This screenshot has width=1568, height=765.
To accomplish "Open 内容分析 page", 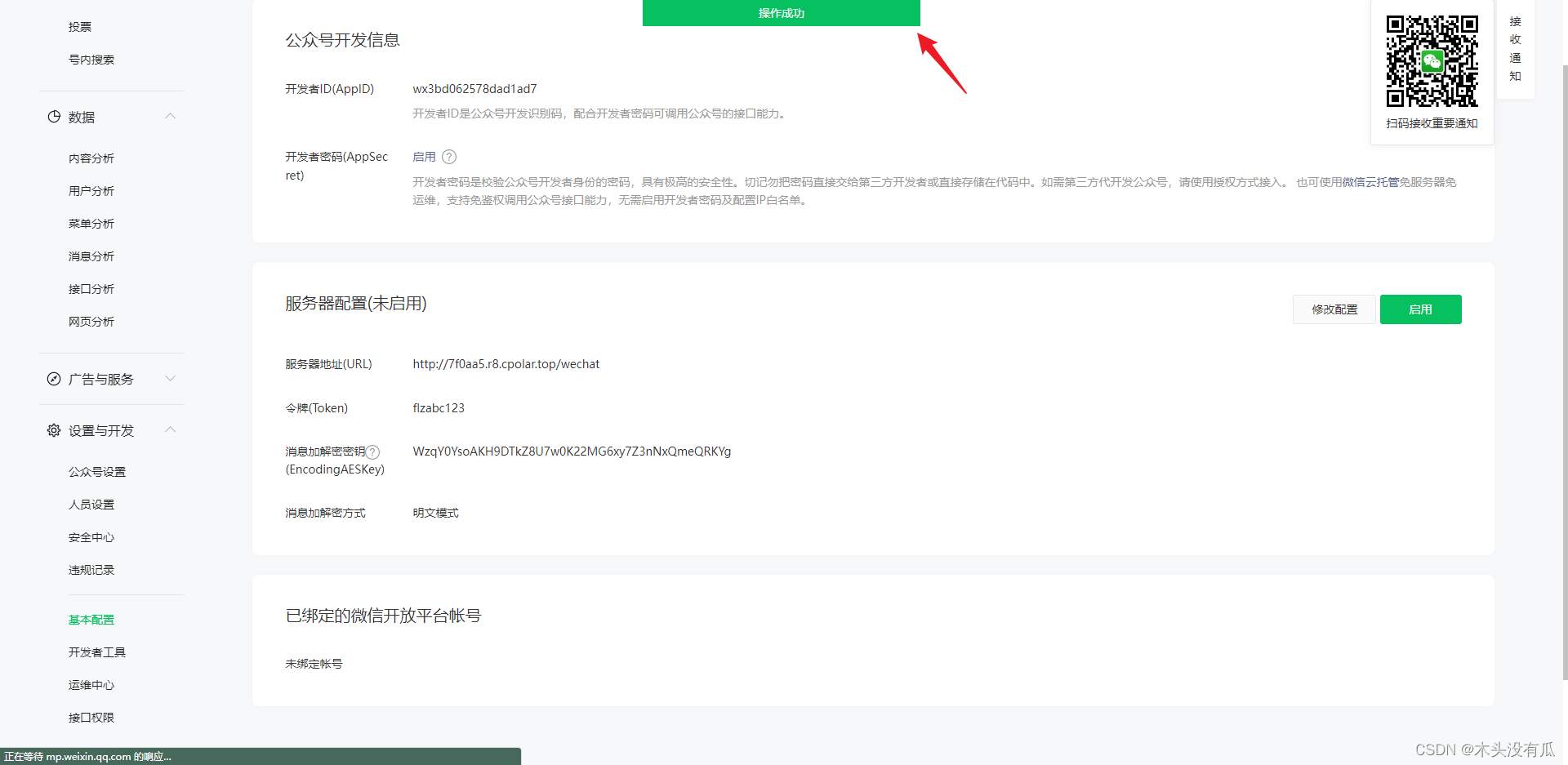I will (91, 158).
